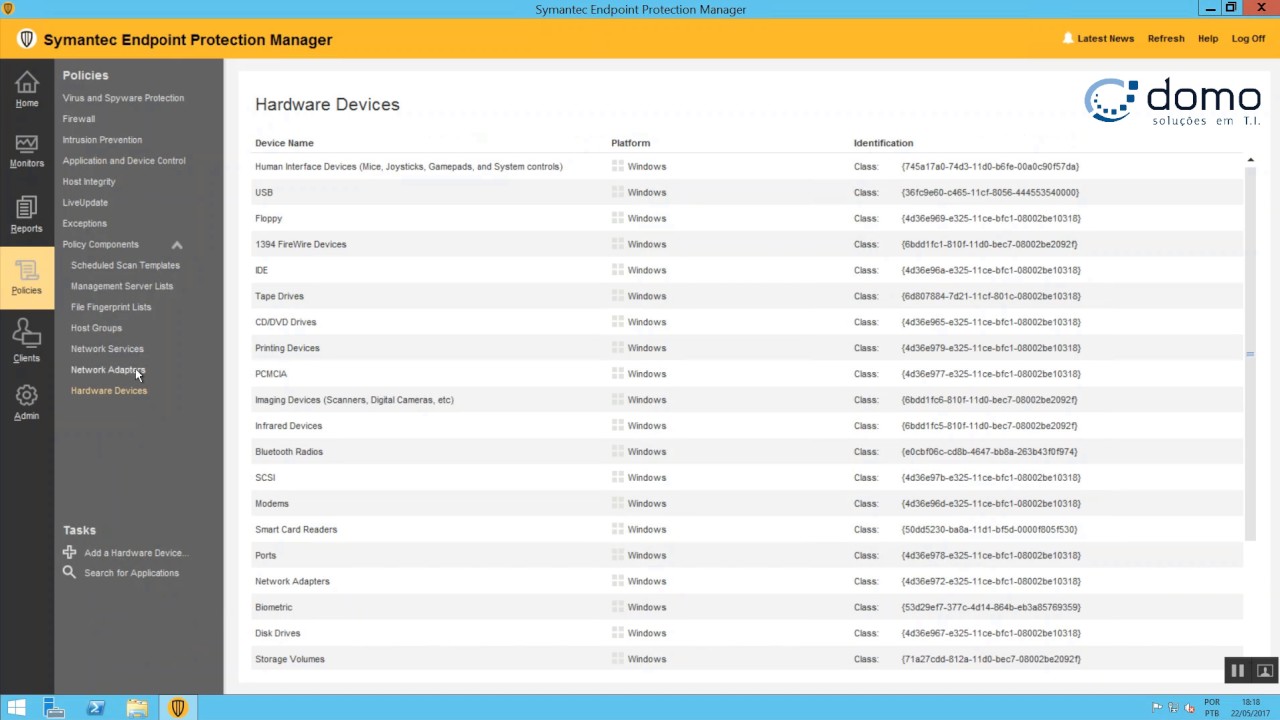Click the Latest News bell icon
Screen dimensions: 1280x720
(1068, 38)
